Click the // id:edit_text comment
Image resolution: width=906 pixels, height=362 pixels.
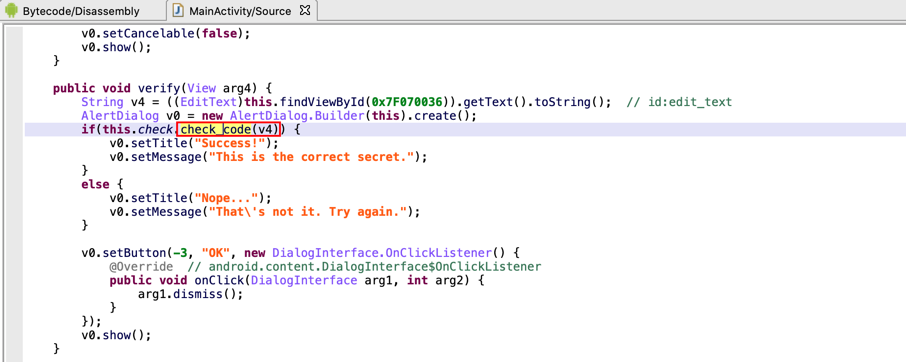[x=680, y=102]
